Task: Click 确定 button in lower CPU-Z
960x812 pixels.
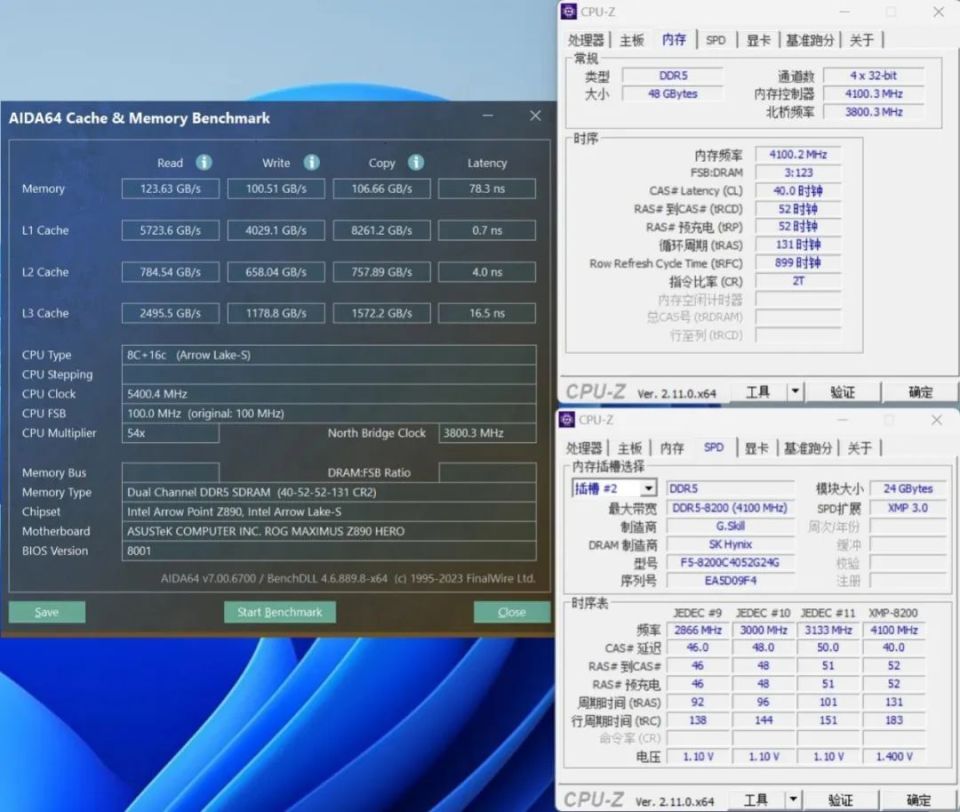Action: (x=918, y=800)
